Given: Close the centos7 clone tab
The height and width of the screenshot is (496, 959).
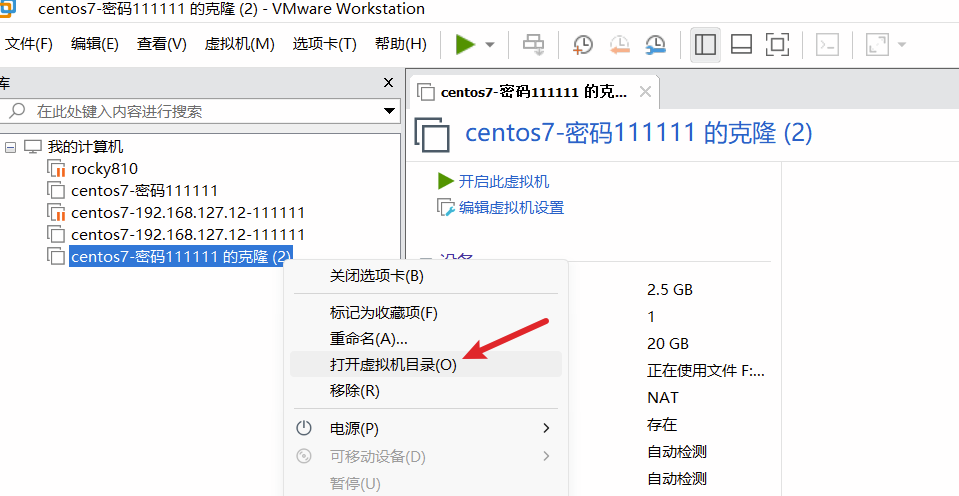Looking at the screenshot, I should coord(645,92).
